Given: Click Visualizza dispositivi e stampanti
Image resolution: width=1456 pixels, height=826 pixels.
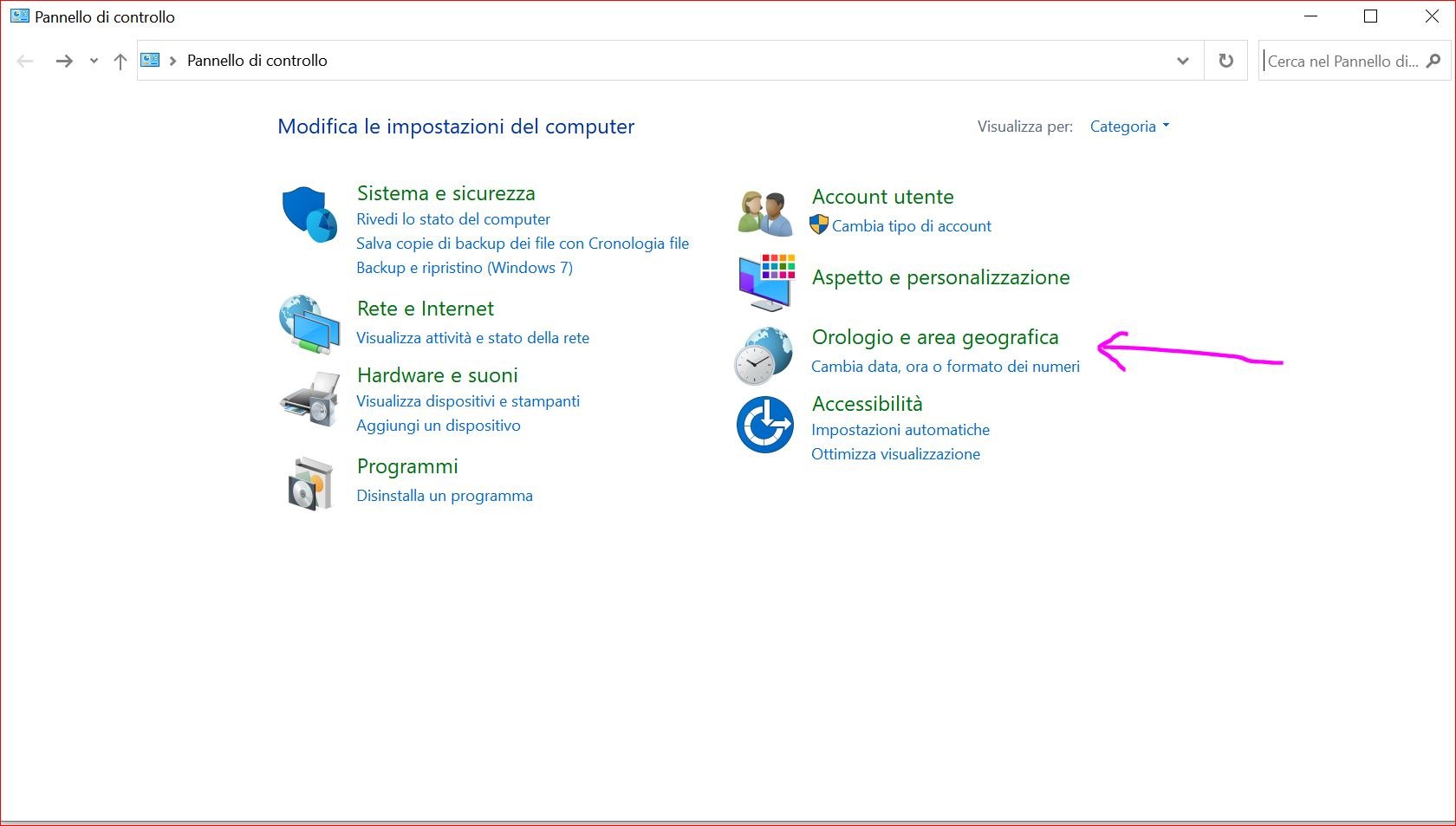Looking at the screenshot, I should tap(468, 401).
